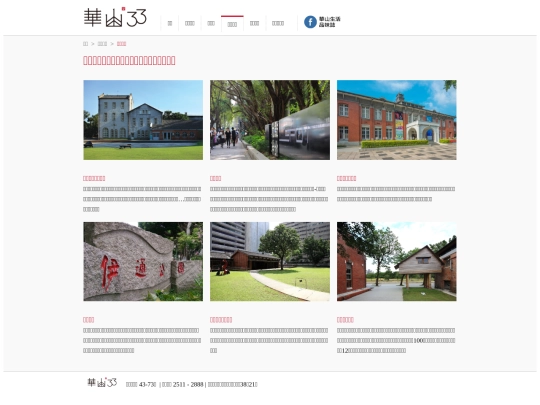Click the red title under the curved-path lawn photo
Viewport: 540px width, 405px height.
221,320
